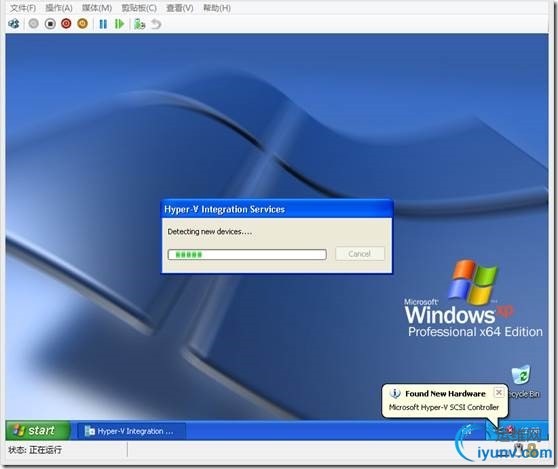This screenshot has width=558, height=469.
Task: Open the 剪贴板(C) menu
Action: (x=139, y=8)
